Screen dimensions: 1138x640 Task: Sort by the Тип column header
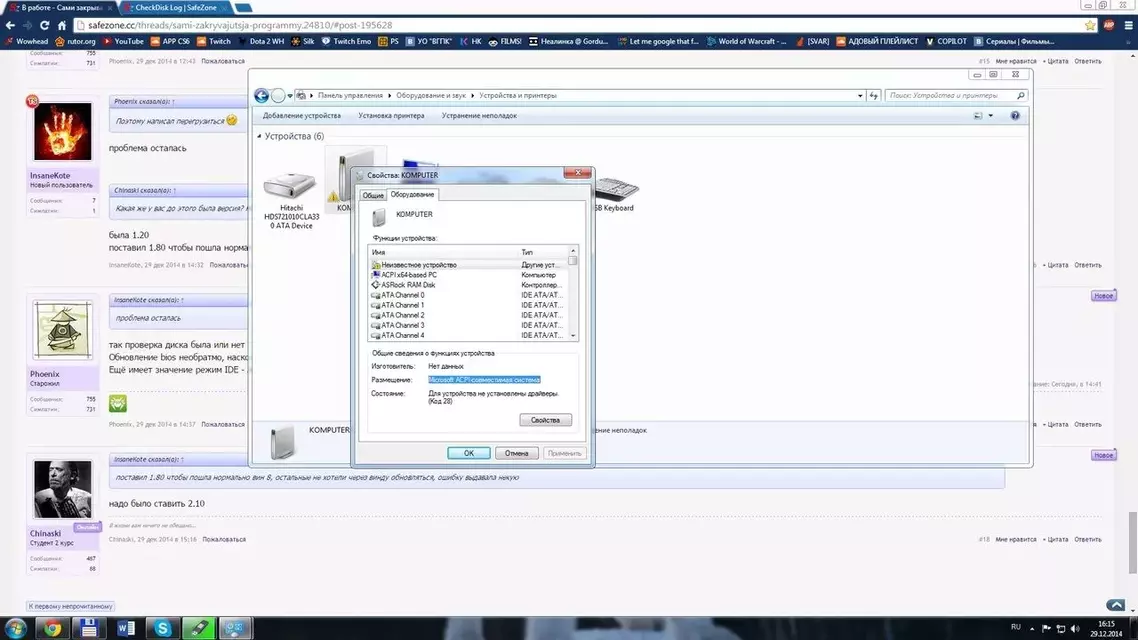pos(544,253)
